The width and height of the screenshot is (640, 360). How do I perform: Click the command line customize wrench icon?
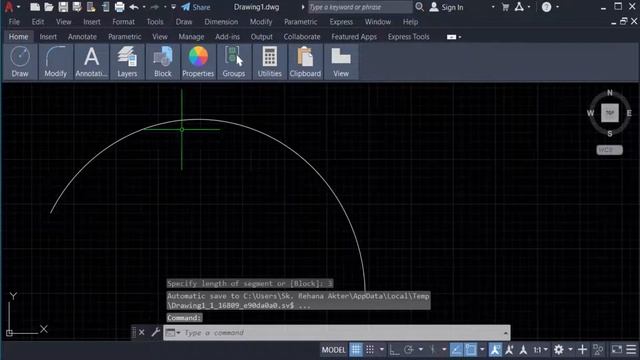tap(155, 332)
